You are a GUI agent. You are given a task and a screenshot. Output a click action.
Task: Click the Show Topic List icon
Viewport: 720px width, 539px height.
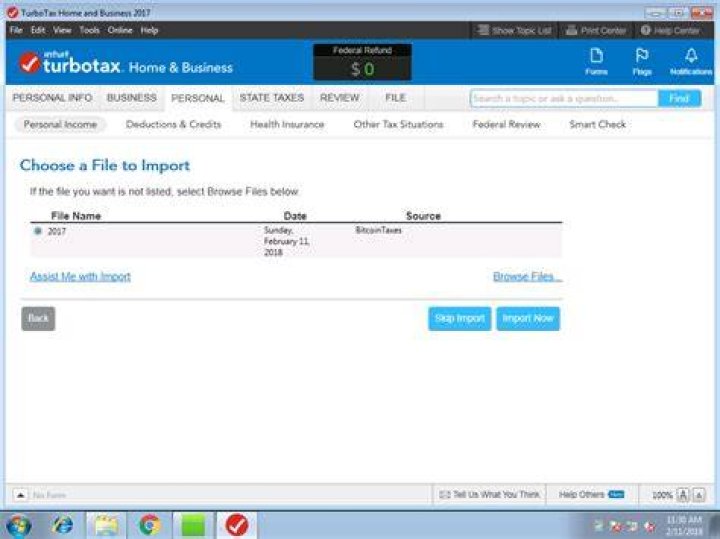(483, 30)
